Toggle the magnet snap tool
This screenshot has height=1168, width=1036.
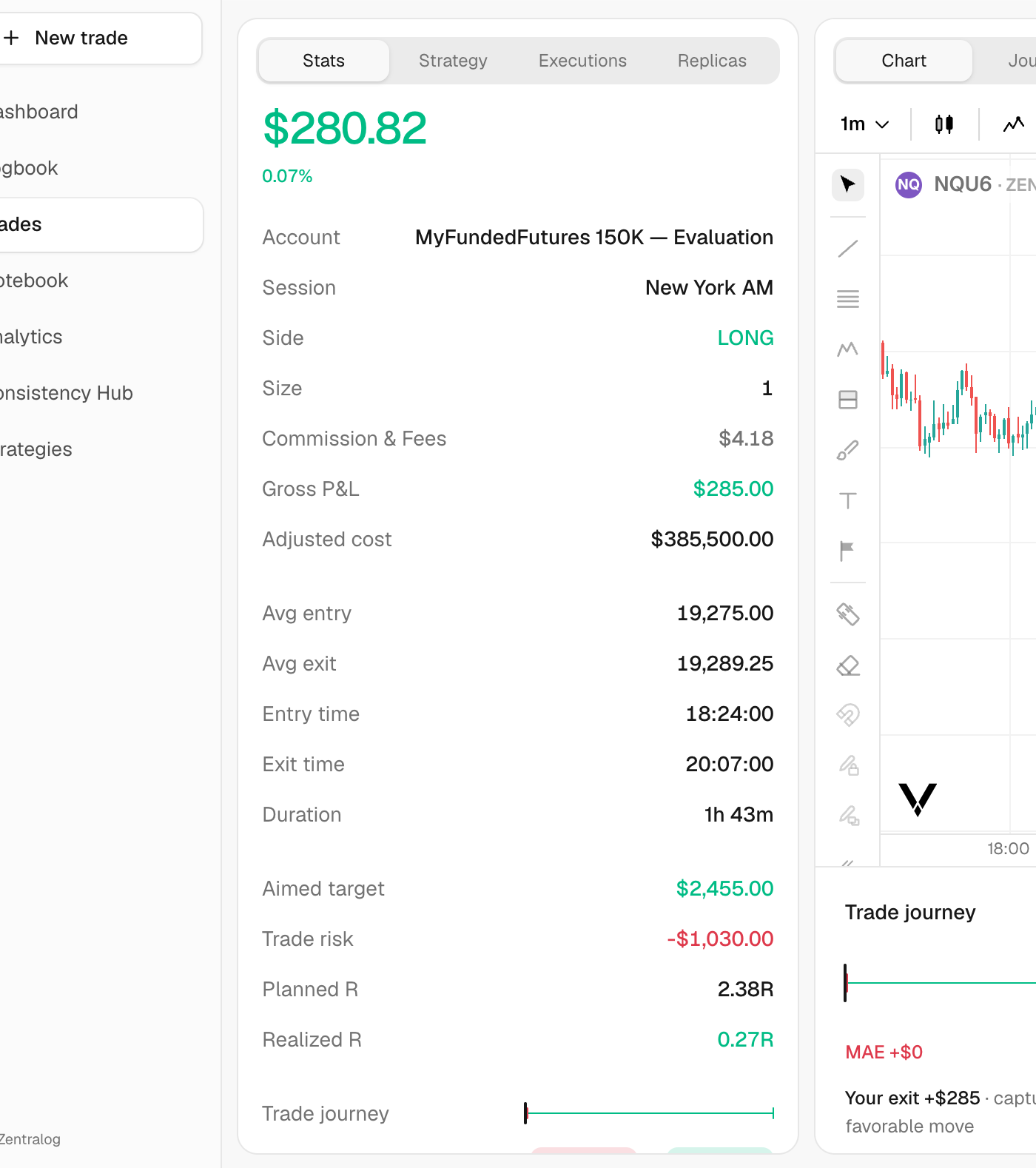coord(848,715)
